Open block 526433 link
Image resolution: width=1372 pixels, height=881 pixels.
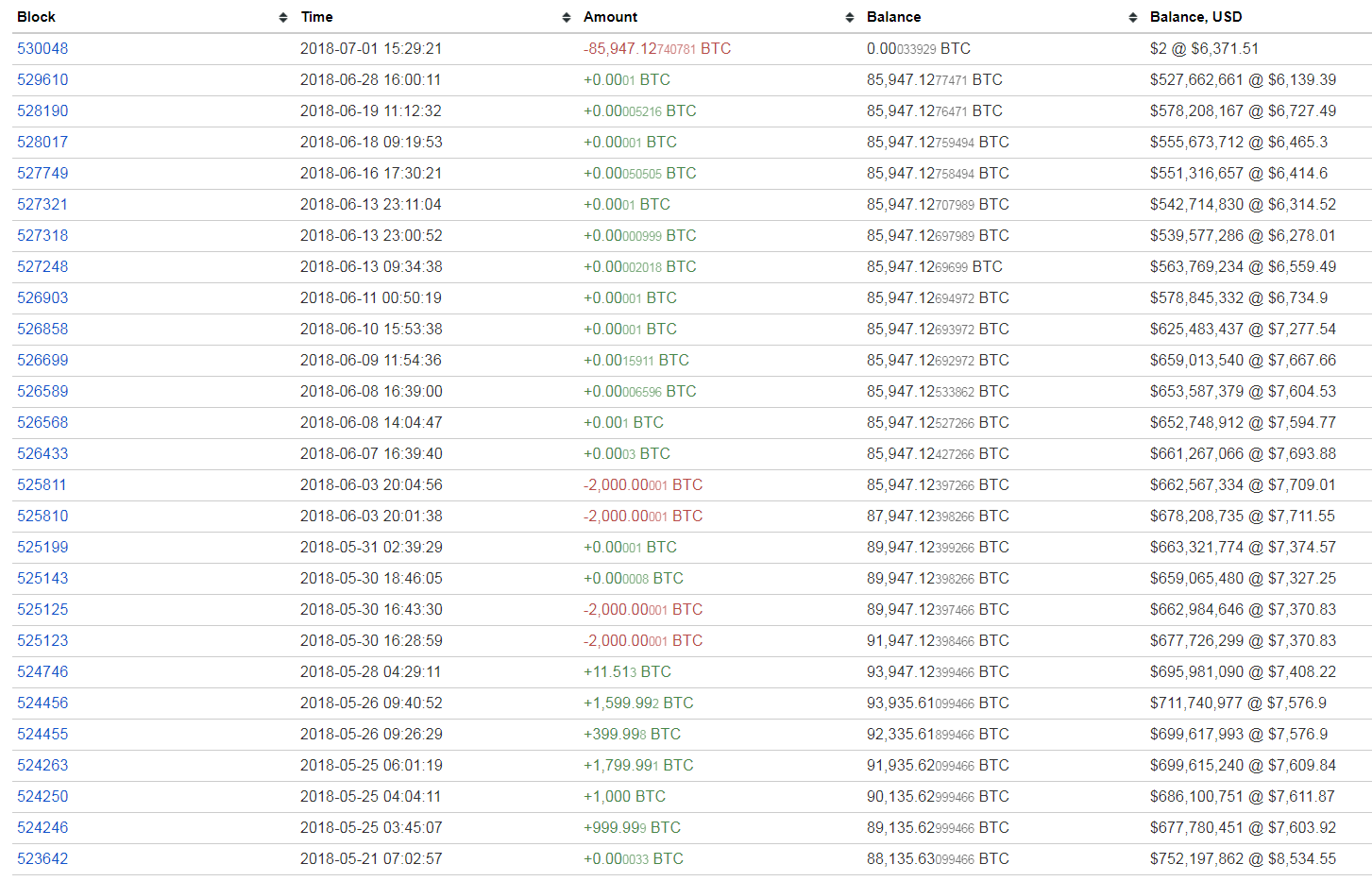point(42,454)
